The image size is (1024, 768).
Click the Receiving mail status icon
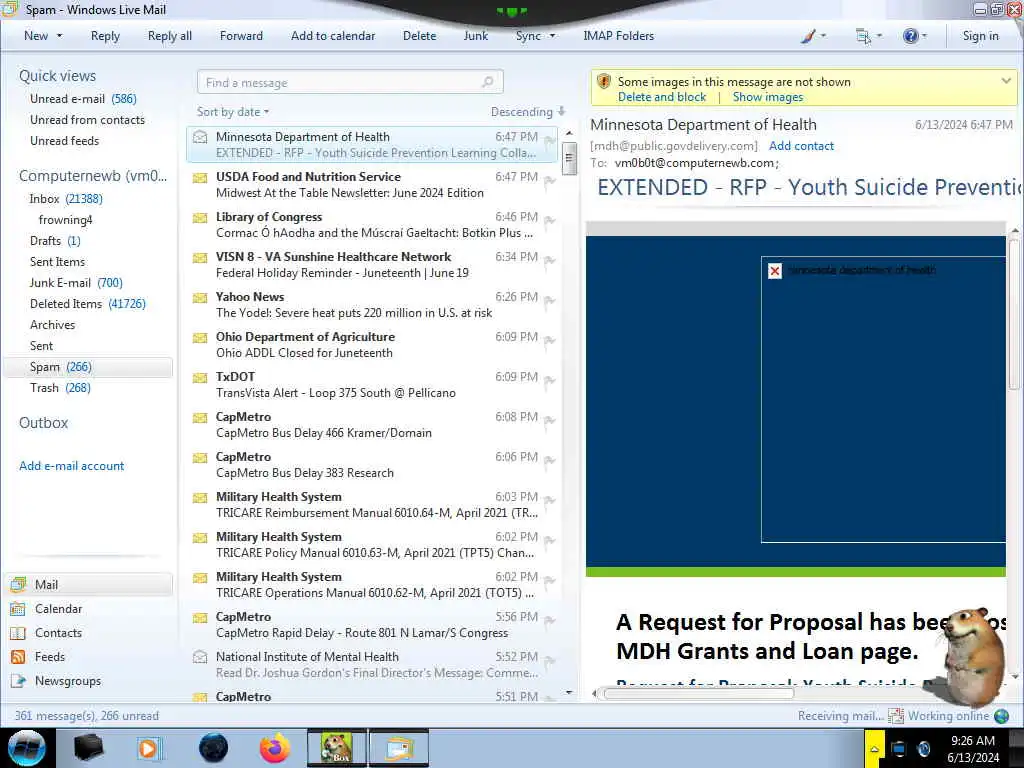(896, 716)
